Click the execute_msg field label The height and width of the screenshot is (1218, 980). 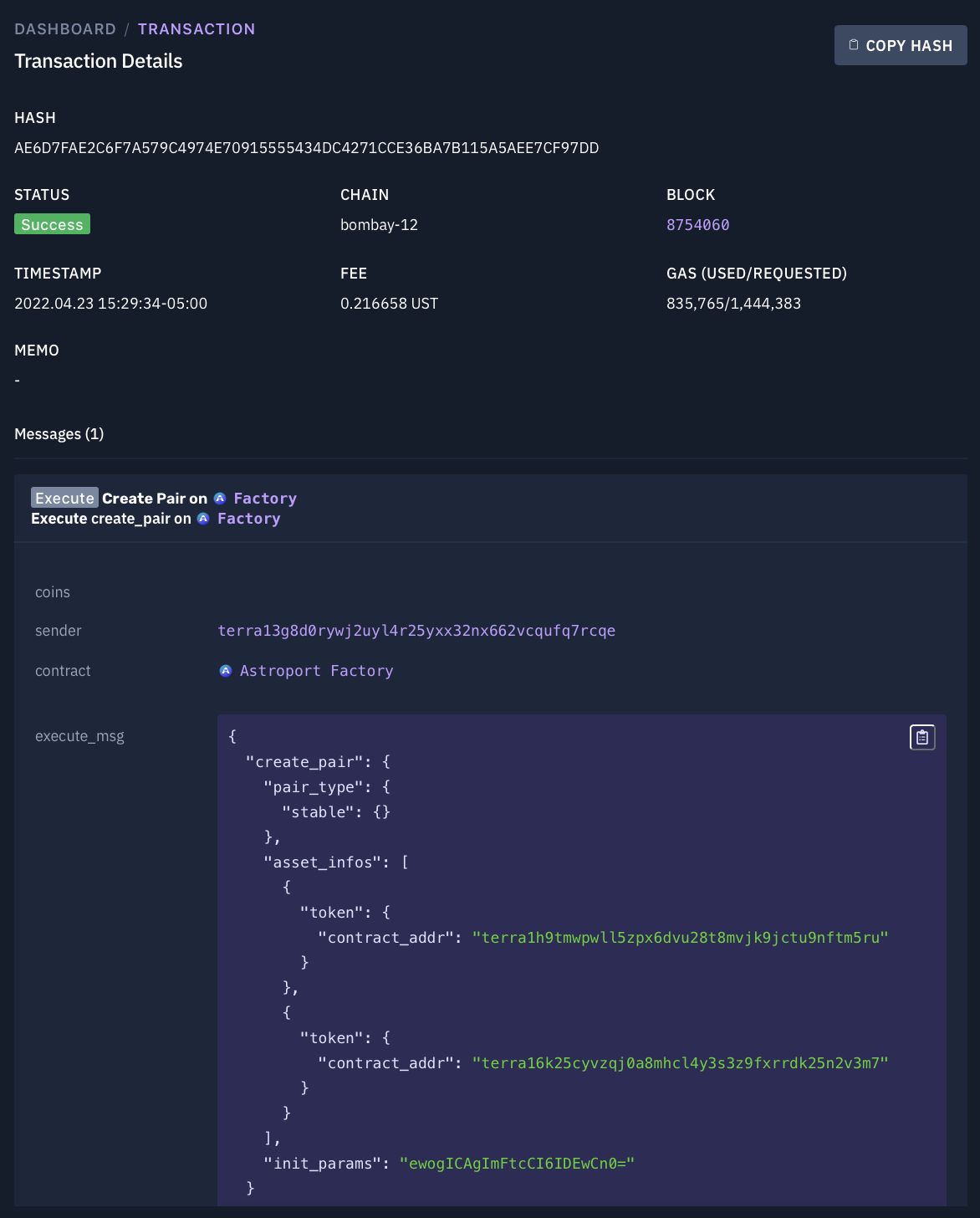pyautogui.click(x=79, y=736)
